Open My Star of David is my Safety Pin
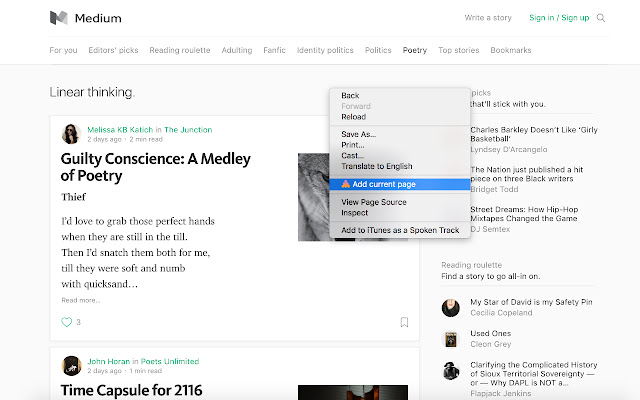640x400 pixels. pyautogui.click(x=531, y=302)
